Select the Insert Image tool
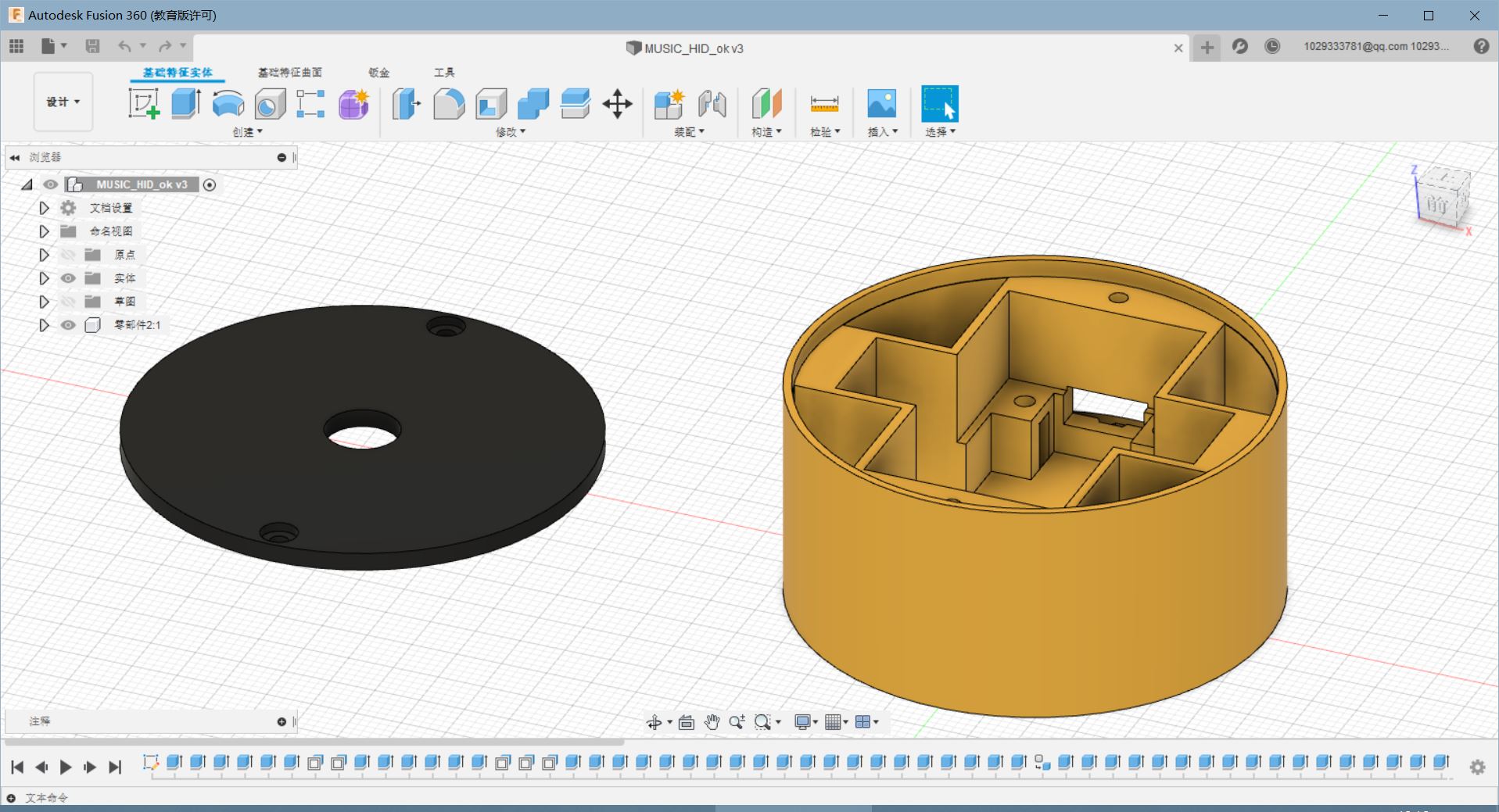This screenshot has width=1499, height=812. pyautogui.click(x=882, y=103)
